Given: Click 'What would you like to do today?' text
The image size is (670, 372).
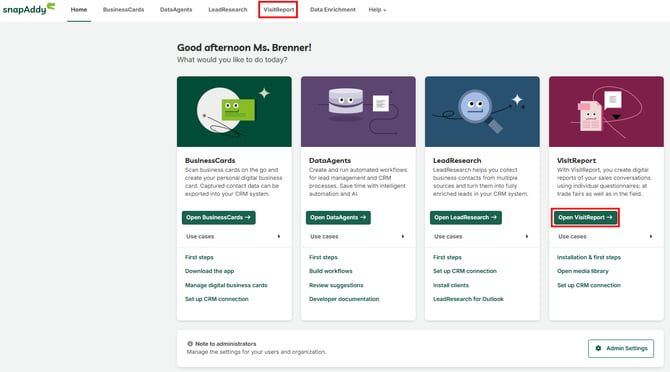Looking at the screenshot, I should pos(232,60).
